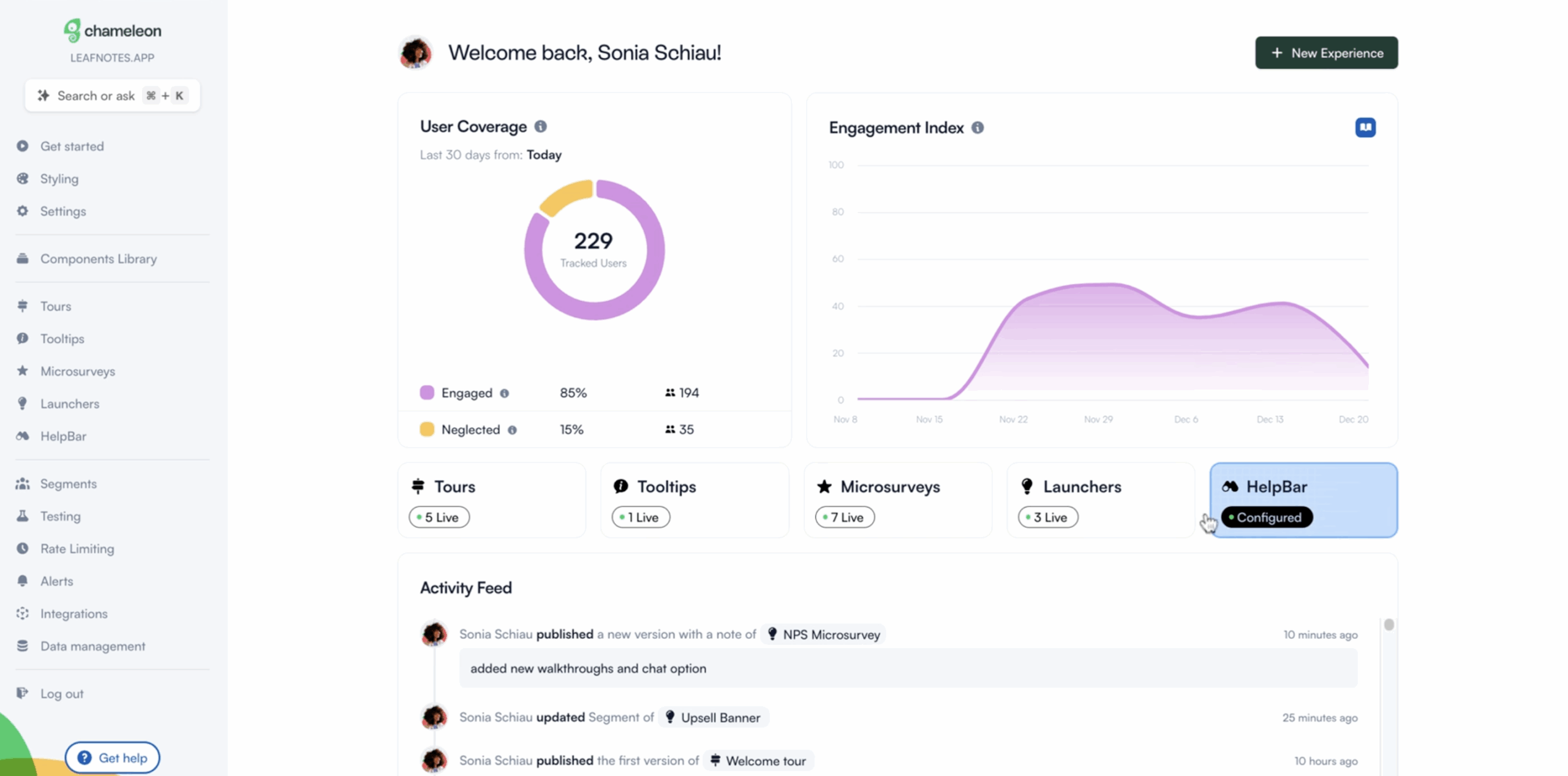The image size is (1568, 776).
Task: Click 'Today' in the User Coverage date range
Action: pyautogui.click(x=544, y=155)
